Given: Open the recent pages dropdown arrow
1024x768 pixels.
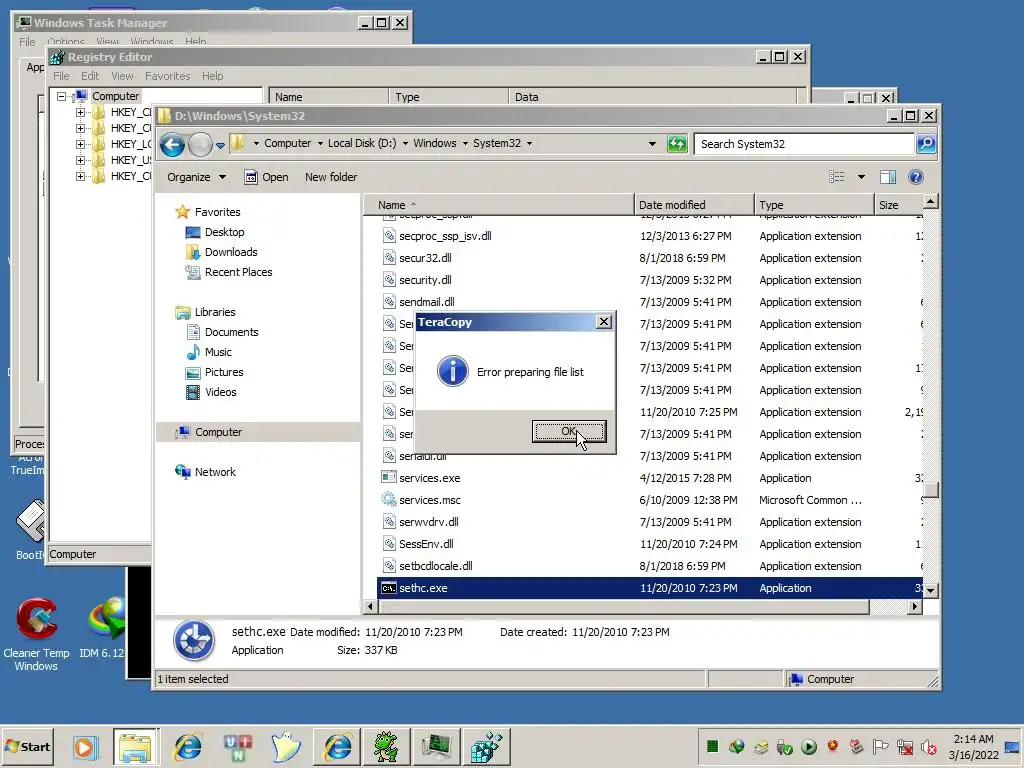Looking at the screenshot, I should point(220,145).
